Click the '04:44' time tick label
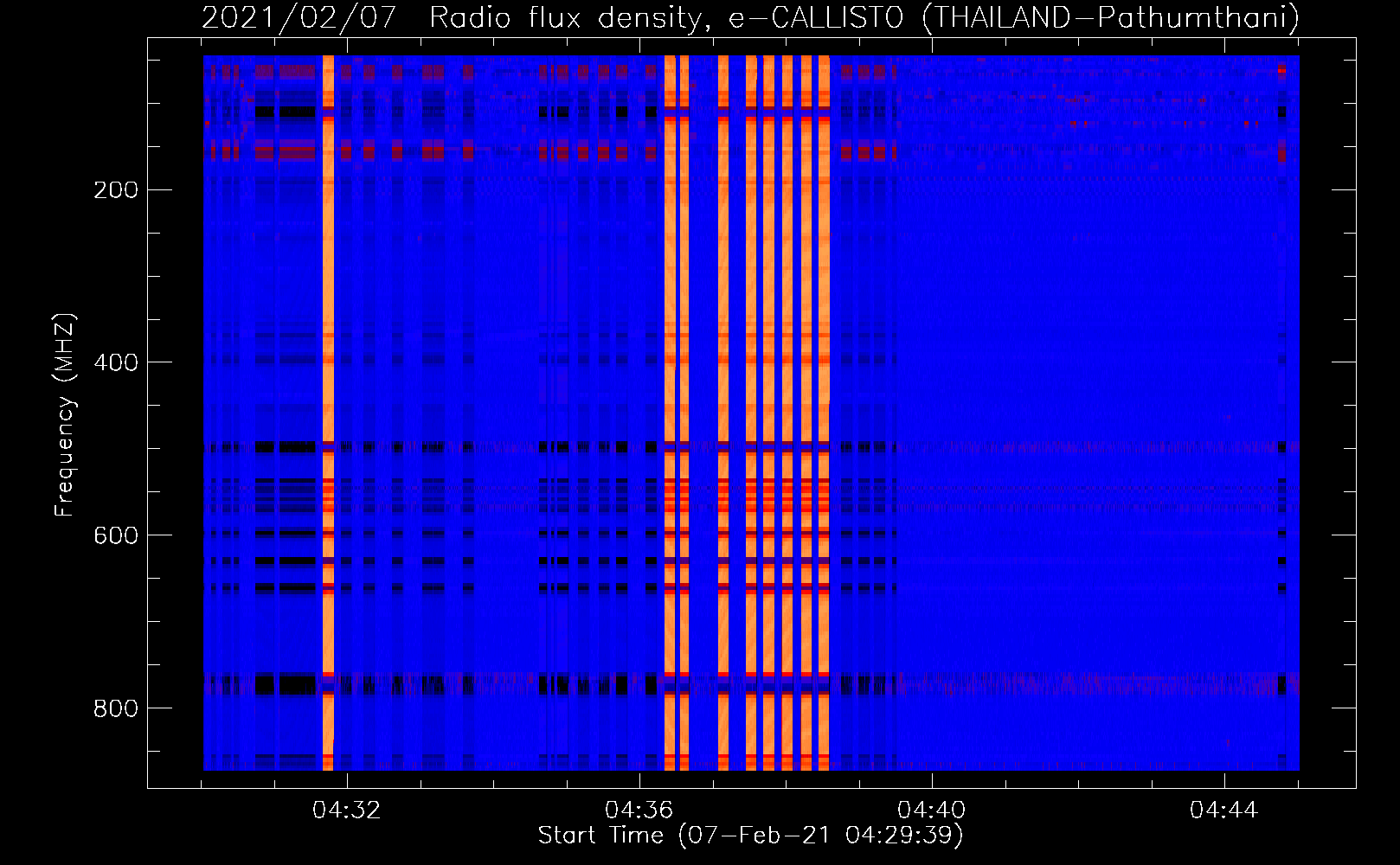Screen dimensions: 1400x865 (x=1224, y=811)
